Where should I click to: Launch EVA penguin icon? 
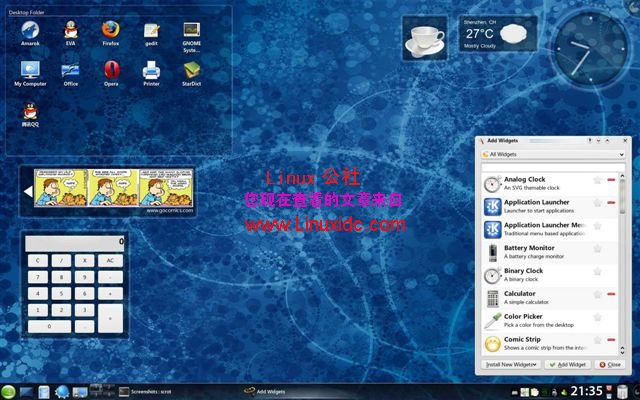point(71,32)
